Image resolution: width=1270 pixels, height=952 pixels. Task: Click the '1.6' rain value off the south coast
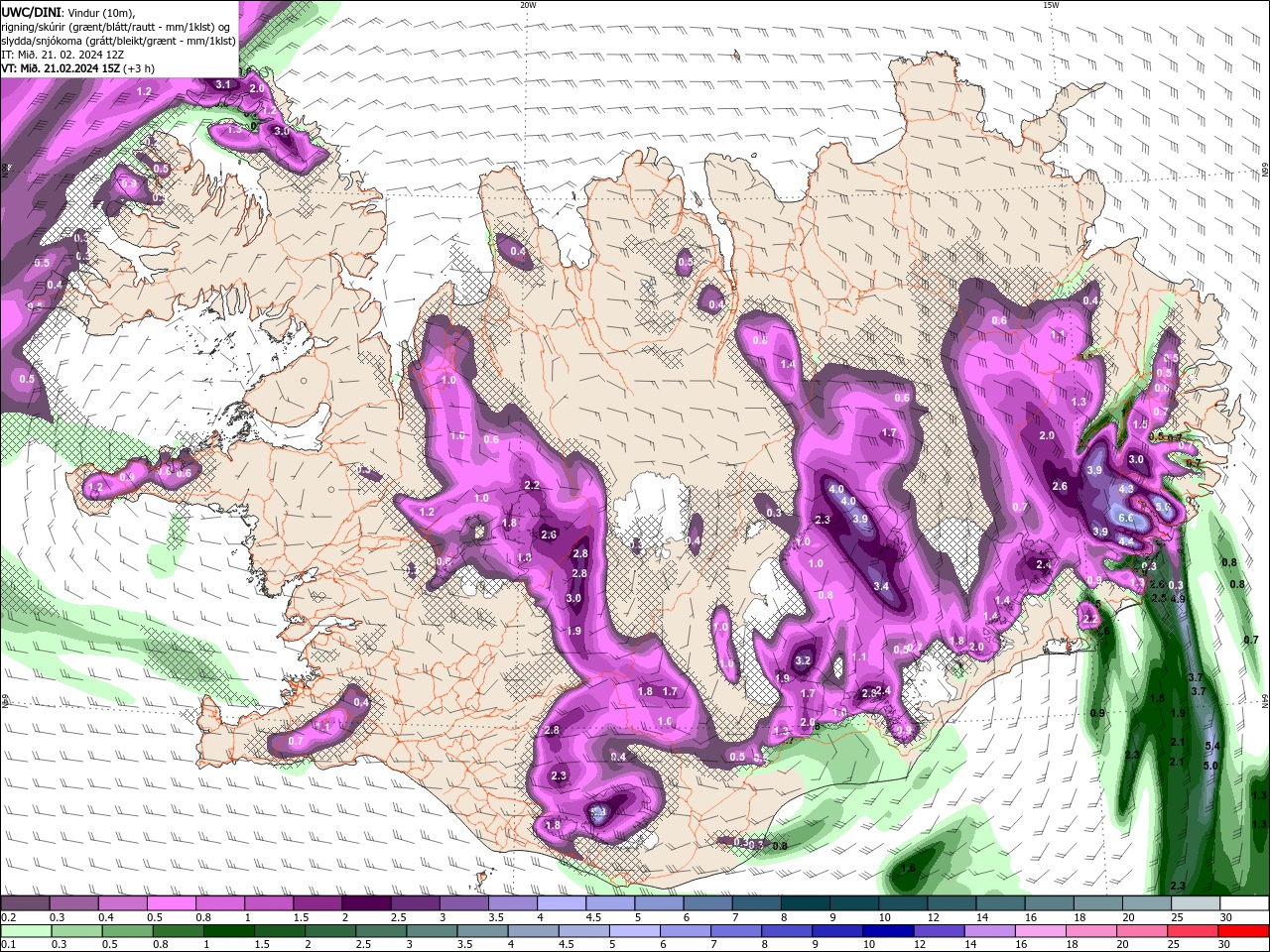(x=909, y=868)
